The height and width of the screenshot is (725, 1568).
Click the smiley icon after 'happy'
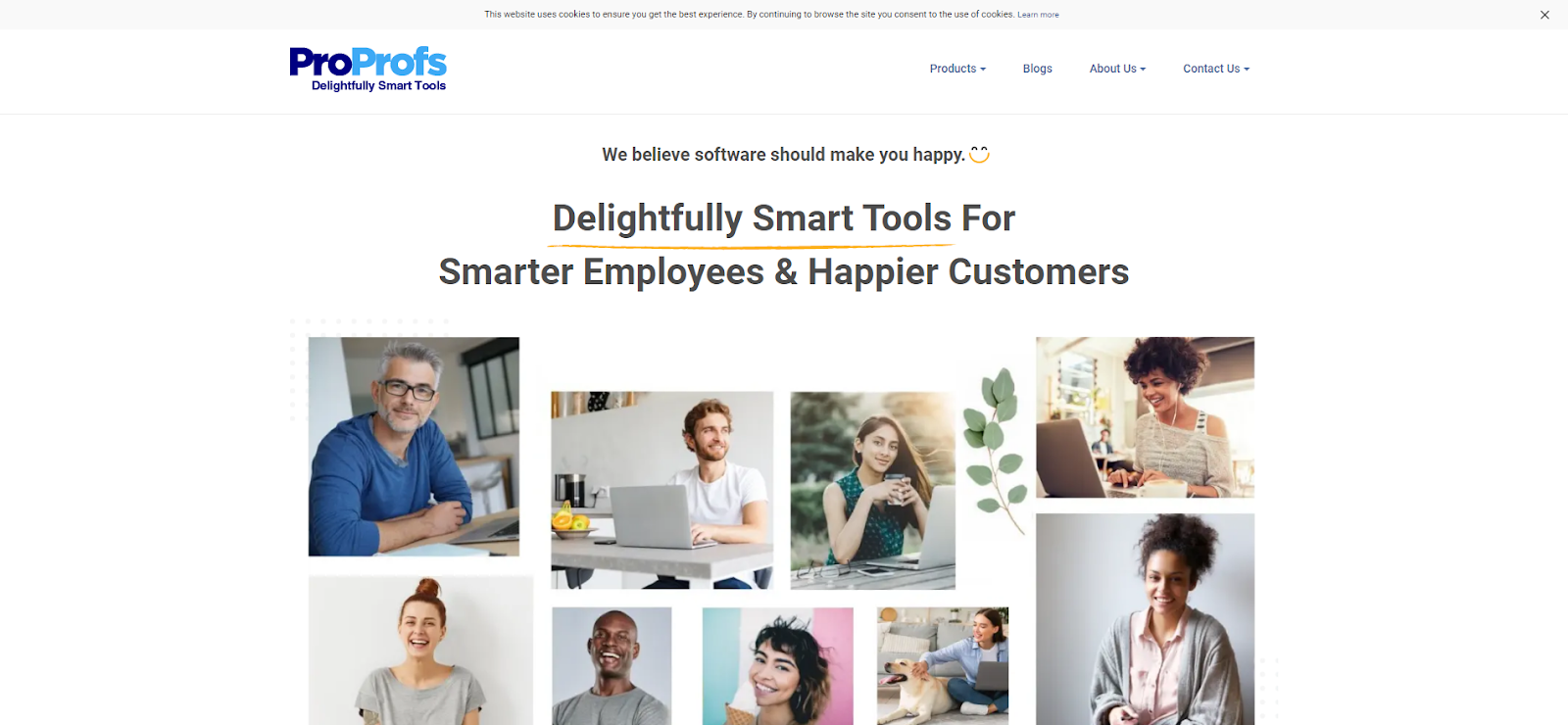(979, 154)
